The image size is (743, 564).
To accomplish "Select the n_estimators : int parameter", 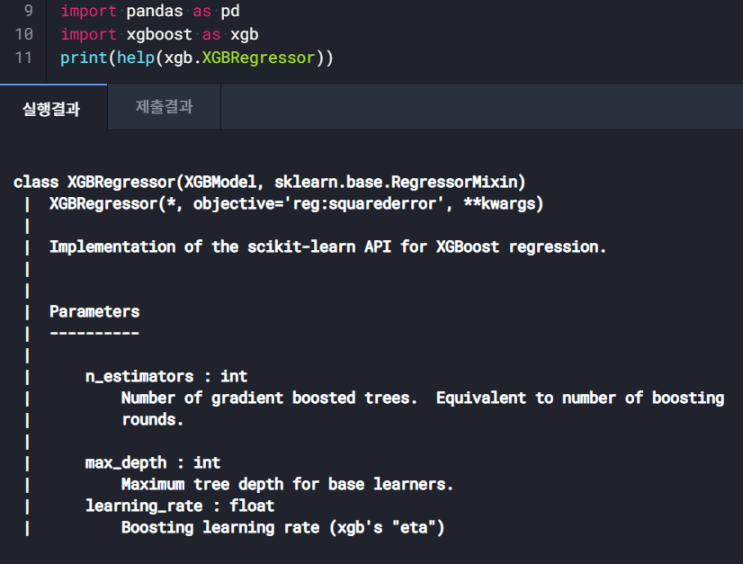I will click(x=166, y=376).
